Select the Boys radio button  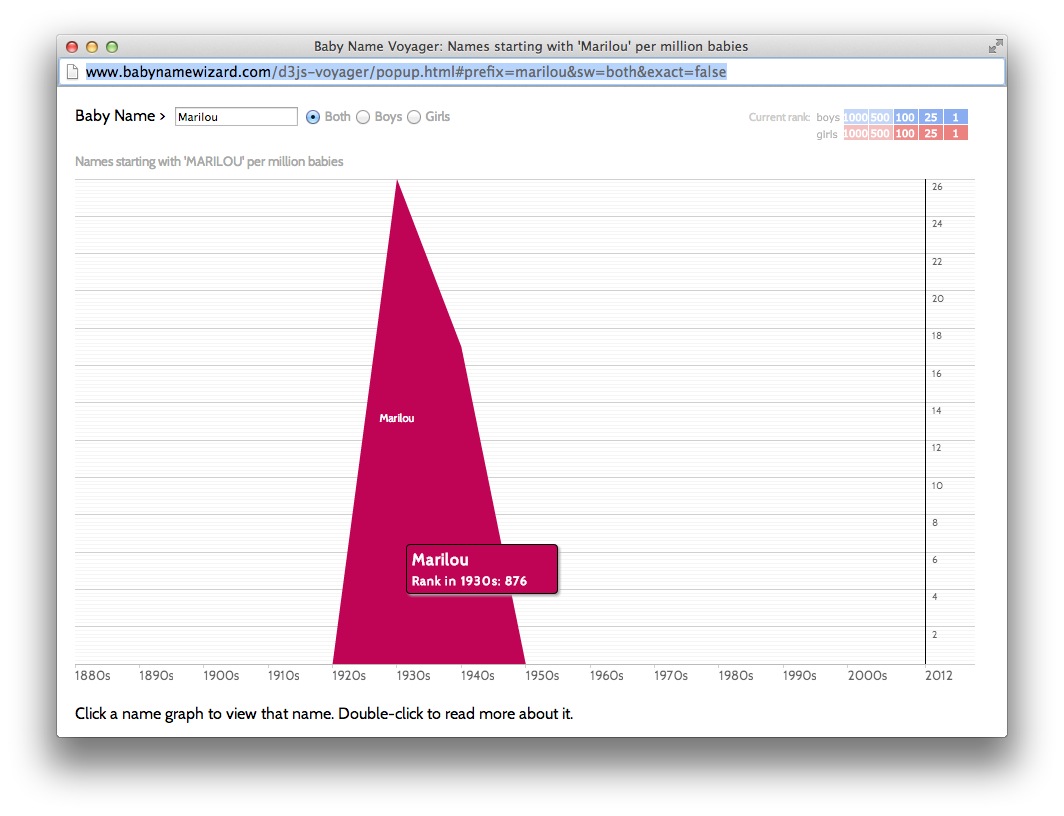[363, 117]
